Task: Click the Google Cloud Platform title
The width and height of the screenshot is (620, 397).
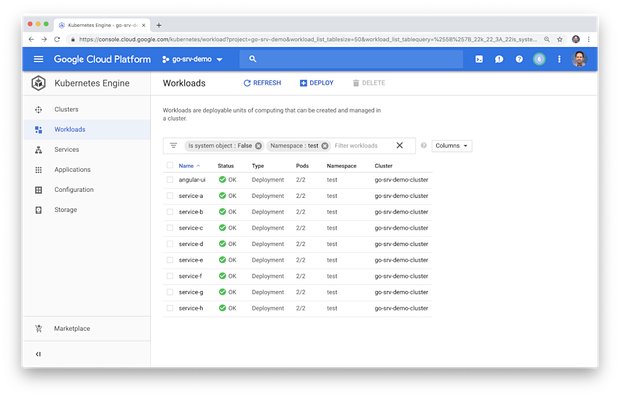Action: (102, 59)
